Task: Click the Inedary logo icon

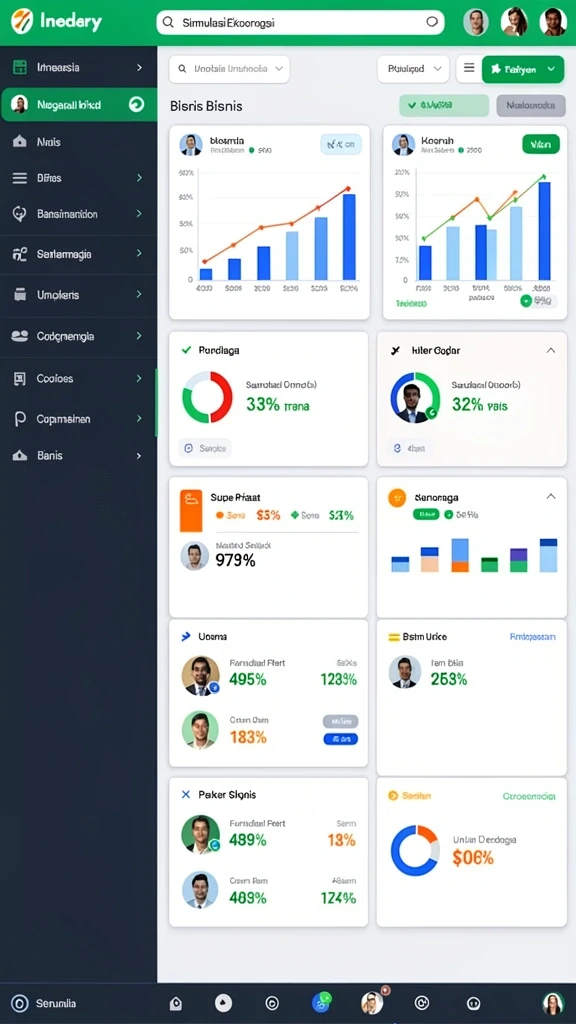Action: 22,22
